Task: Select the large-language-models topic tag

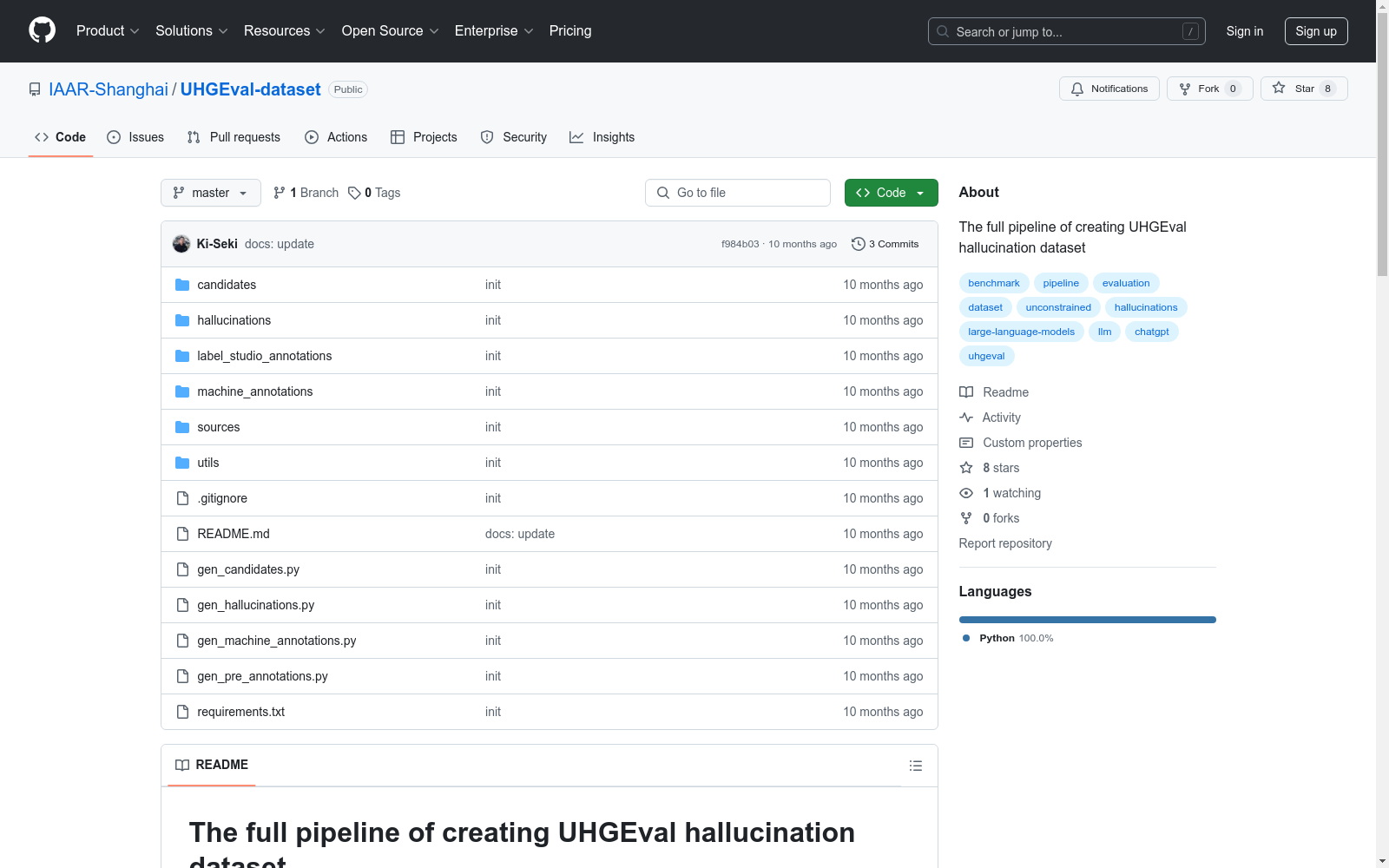Action: pyautogui.click(x=1021, y=332)
